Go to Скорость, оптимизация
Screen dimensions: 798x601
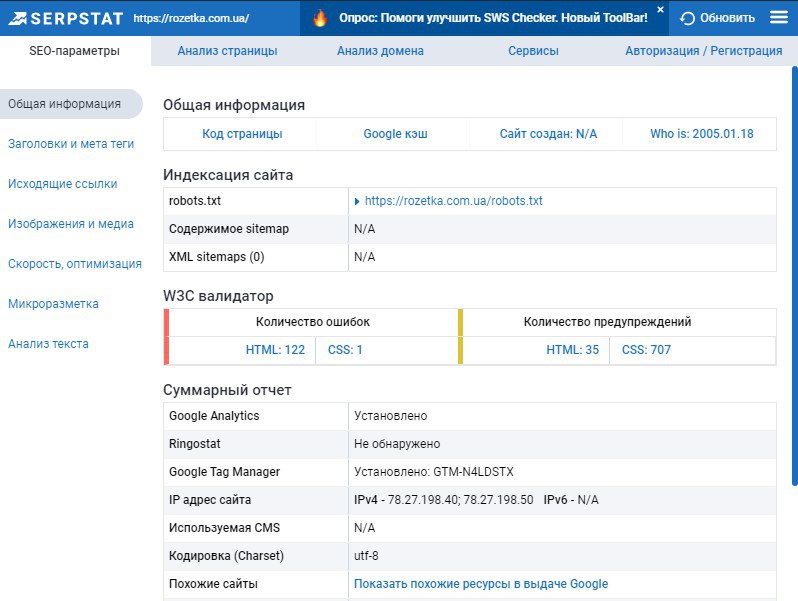coord(75,264)
